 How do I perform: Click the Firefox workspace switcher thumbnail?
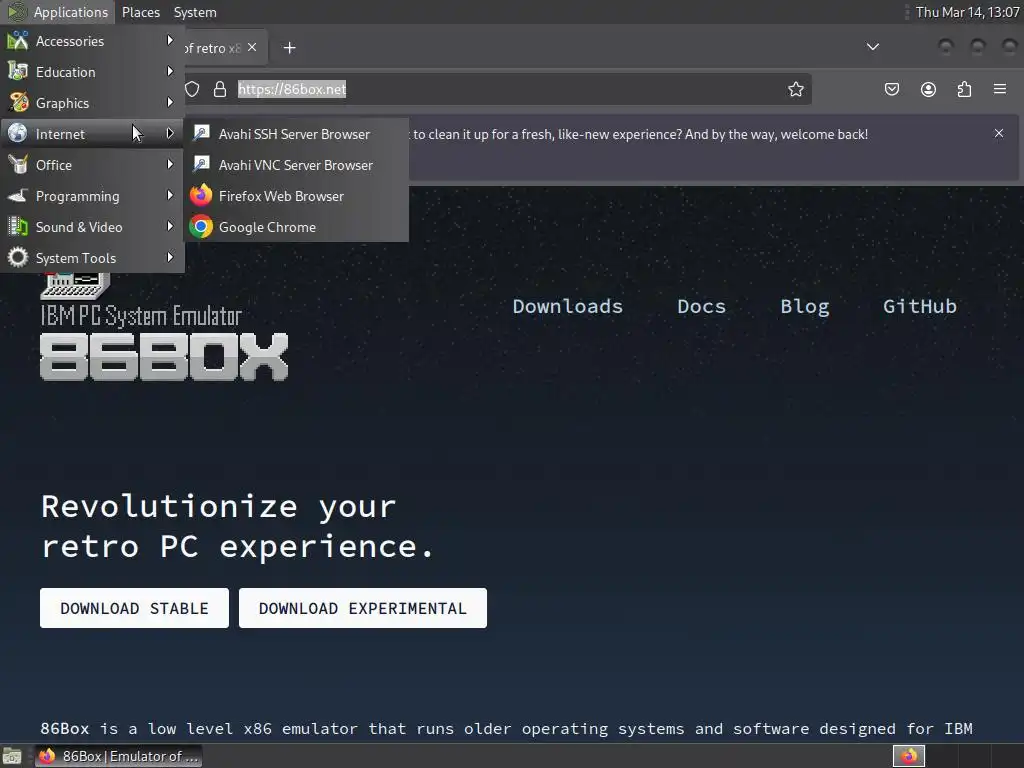pyautogui.click(x=909, y=756)
